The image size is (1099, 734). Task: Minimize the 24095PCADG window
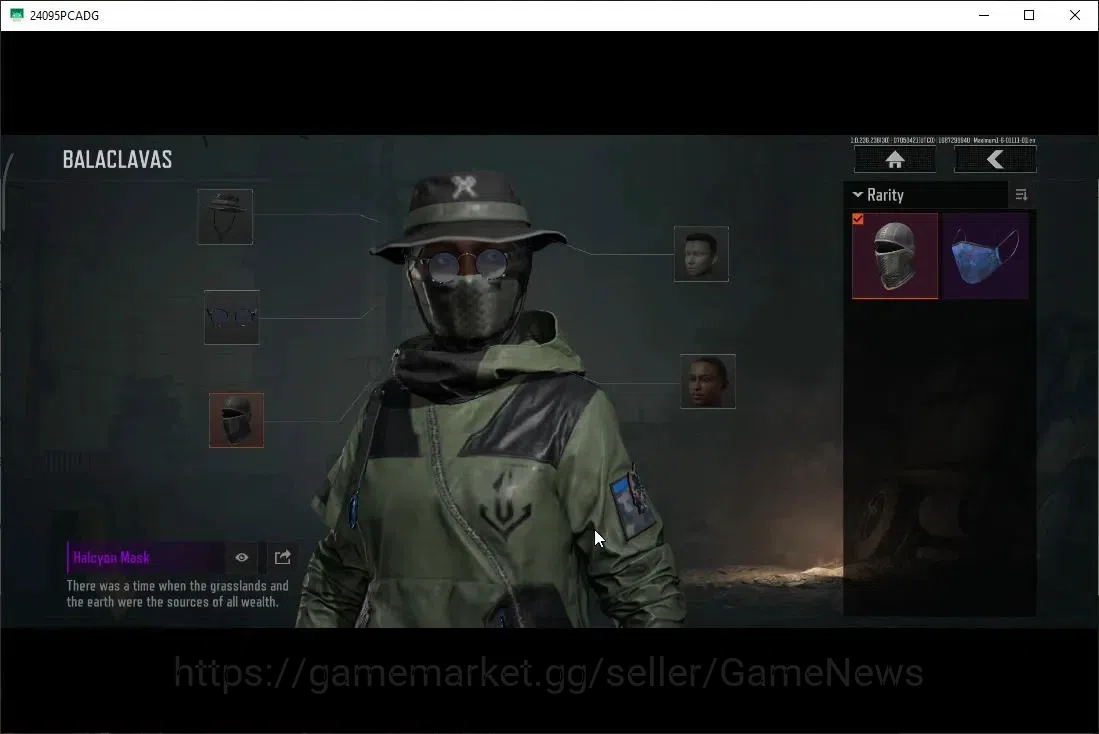(x=984, y=15)
